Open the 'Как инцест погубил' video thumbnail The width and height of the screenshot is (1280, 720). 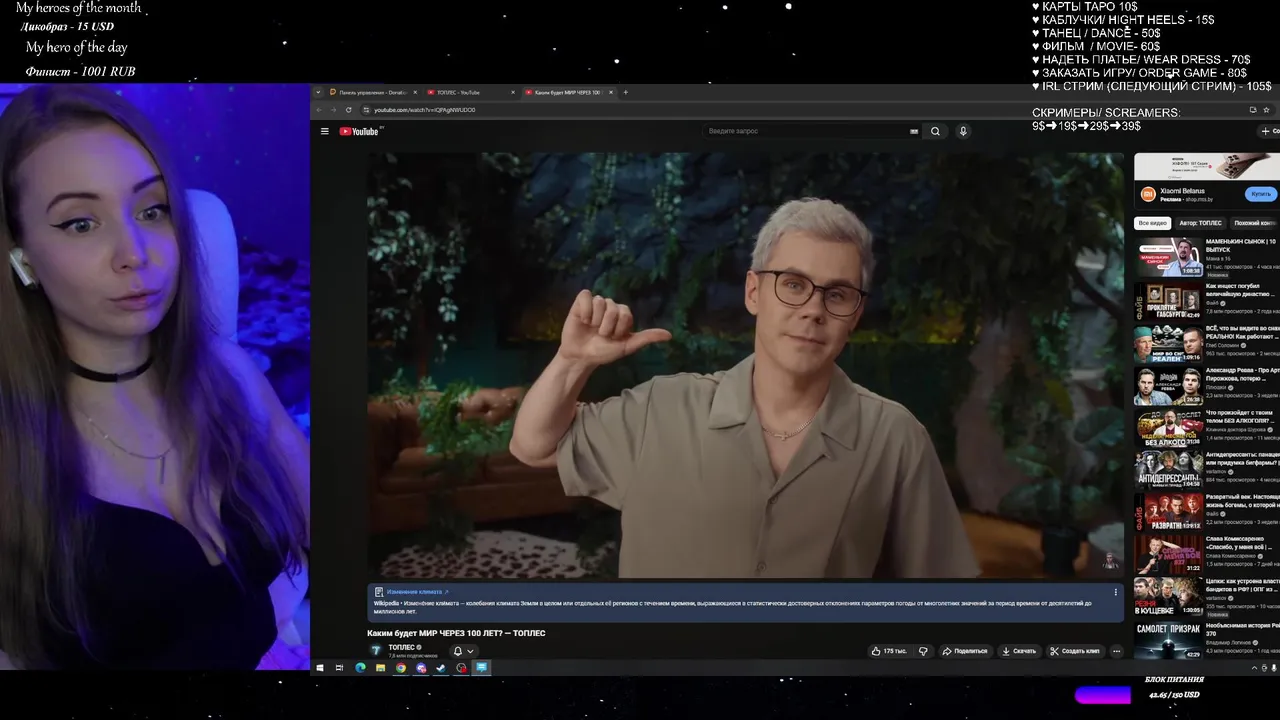pos(1168,301)
